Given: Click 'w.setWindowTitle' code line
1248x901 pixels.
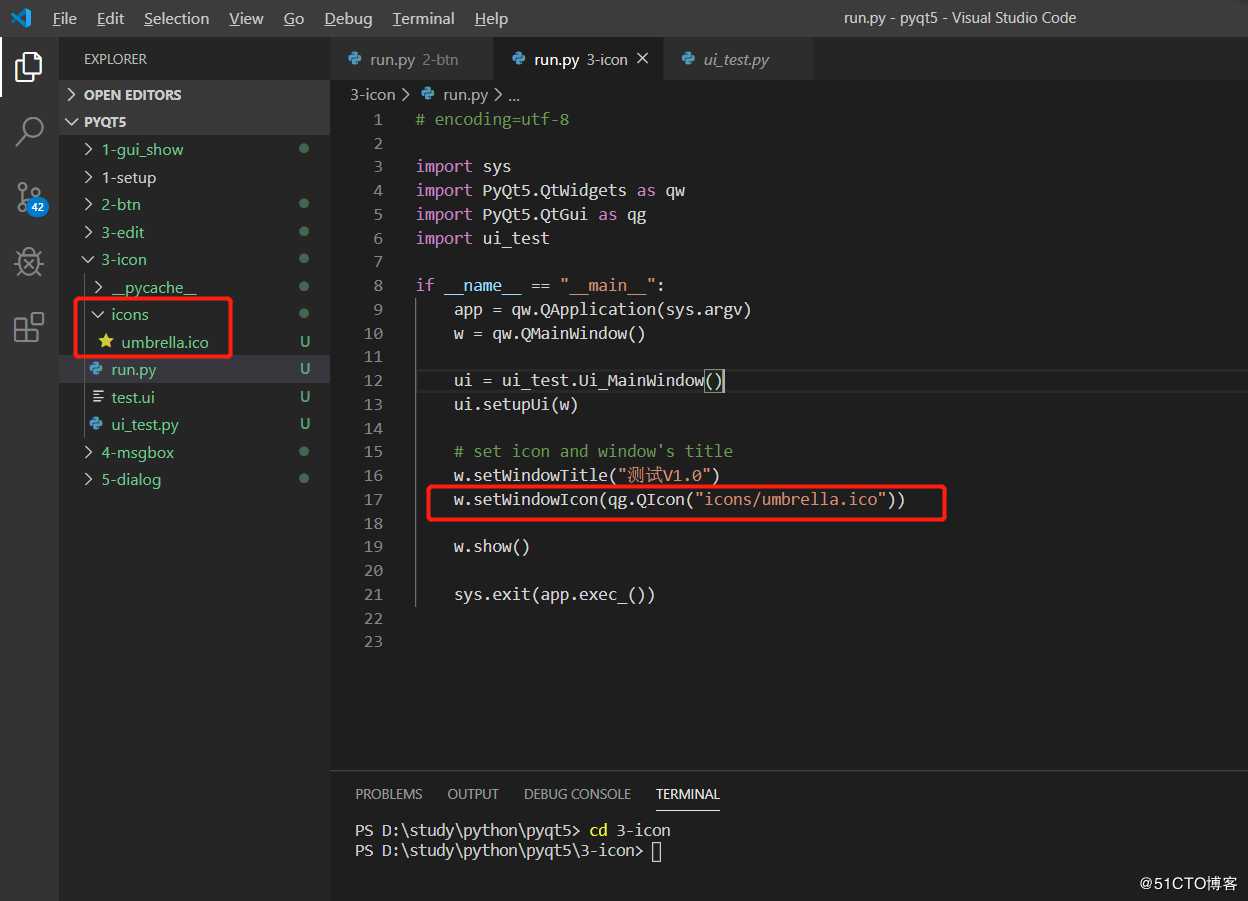Looking at the screenshot, I should (x=587, y=475).
